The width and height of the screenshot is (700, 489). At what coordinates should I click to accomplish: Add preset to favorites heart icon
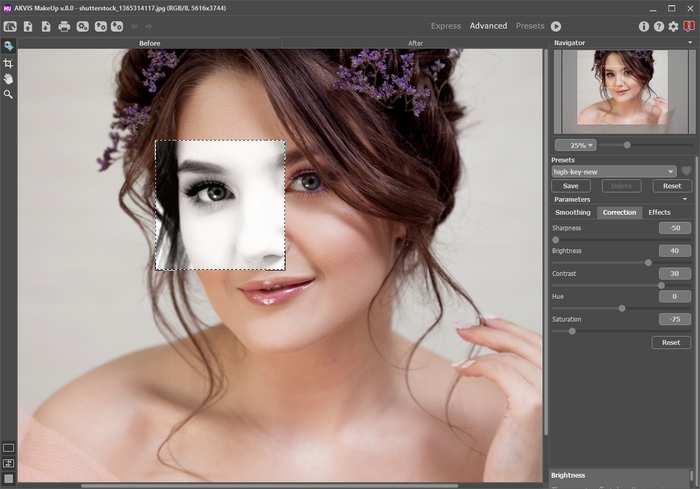click(686, 171)
